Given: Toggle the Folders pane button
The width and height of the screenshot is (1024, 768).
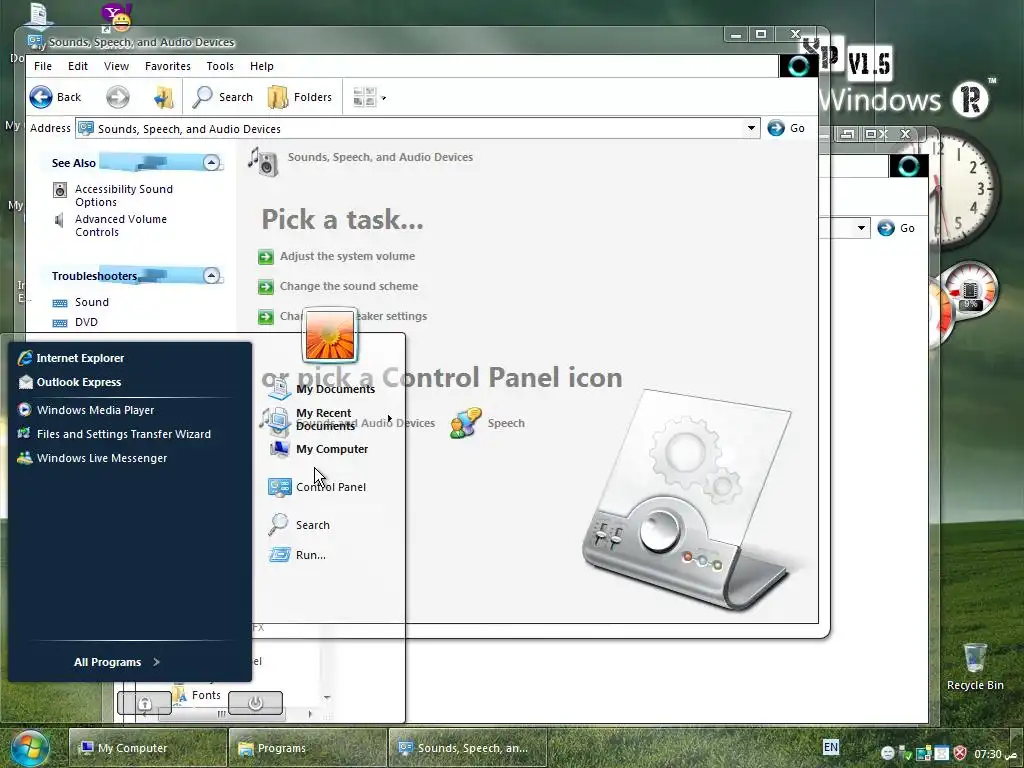Looking at the screenshot, I should point(300,97).
